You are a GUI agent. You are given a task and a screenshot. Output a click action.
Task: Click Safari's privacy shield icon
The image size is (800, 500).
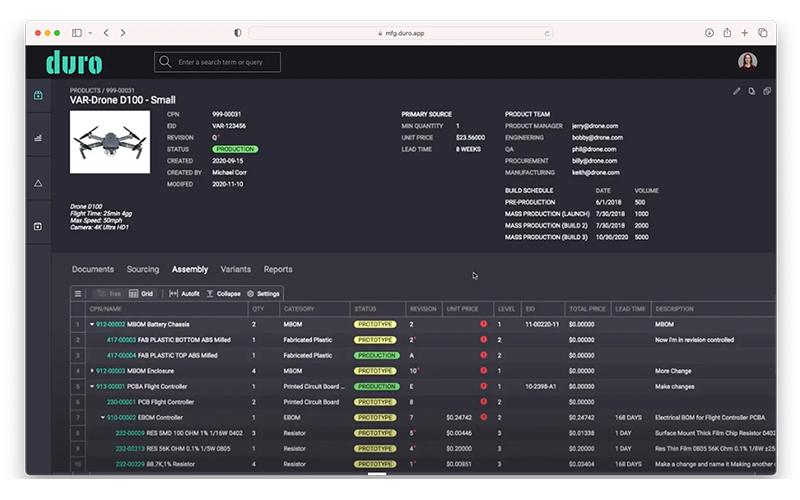coord(238,33)
